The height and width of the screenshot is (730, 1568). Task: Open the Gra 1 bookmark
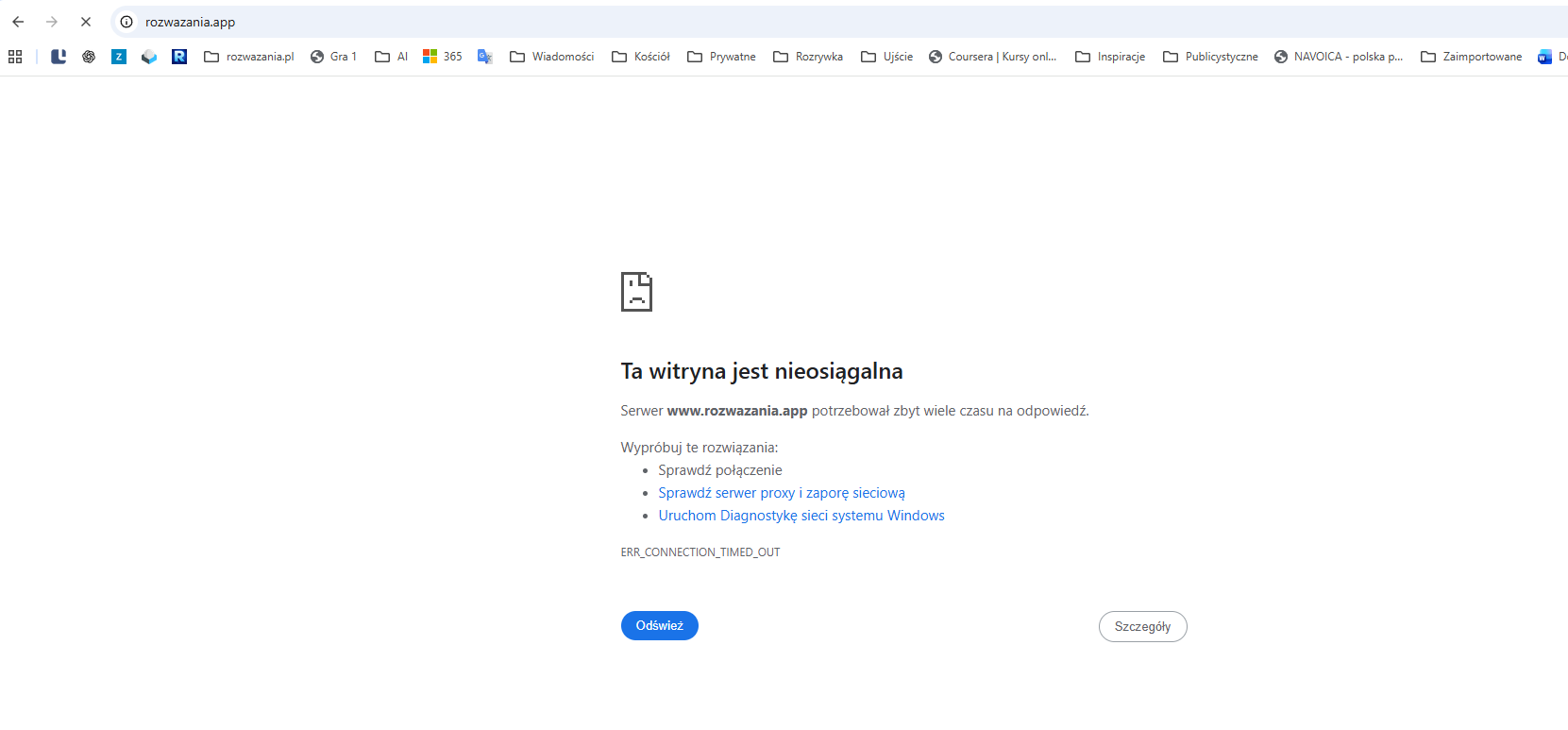pyautogui.click(x=333, y=57)
